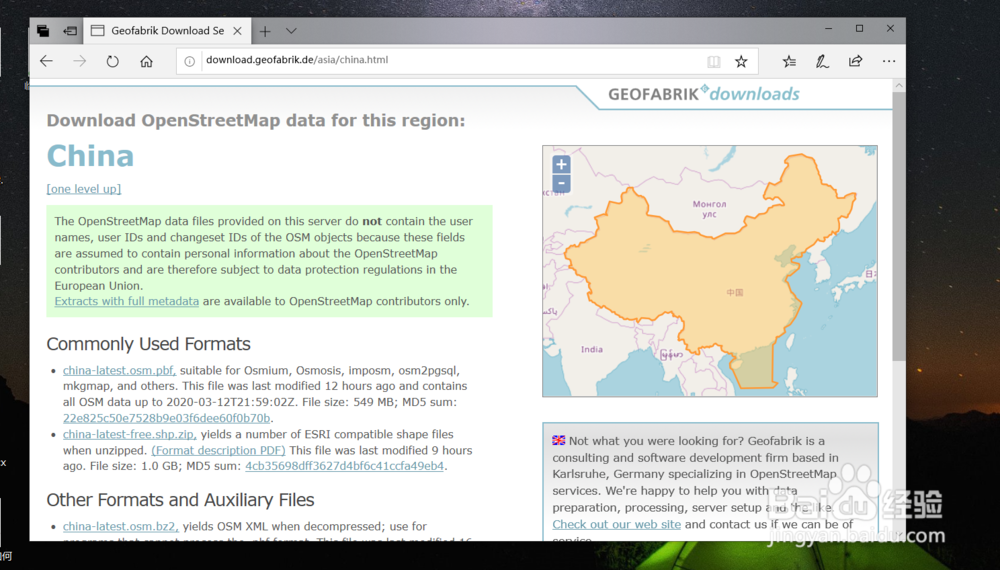Screen dimensions: 1000x570
Task: Open the favorites hub list
Action: click(789, 61)
